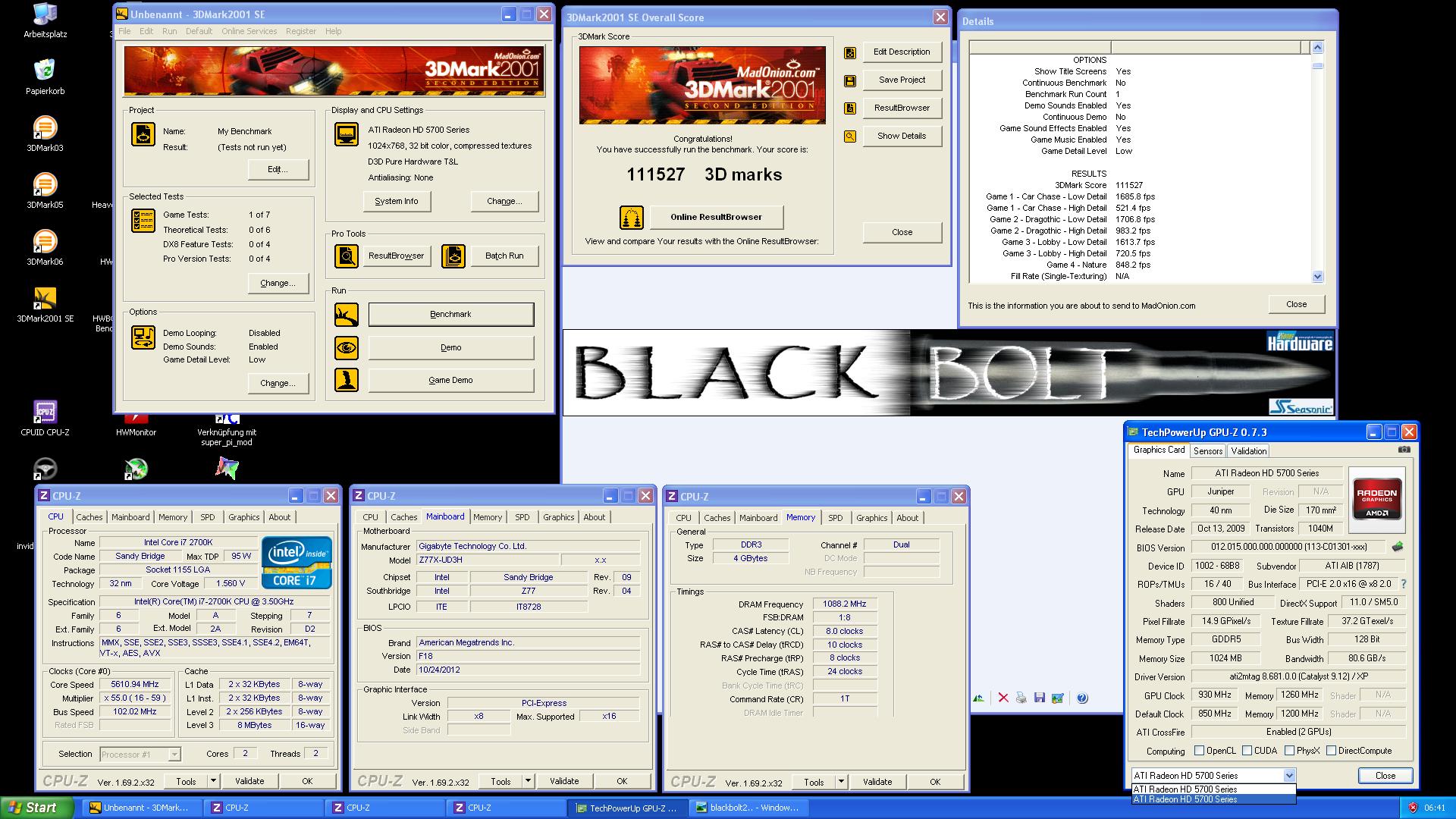Click the GPU-Z screenshot camera icon
Image resolution: width=1456 pixels, height=819 pixels.
tap(1404, 450)
